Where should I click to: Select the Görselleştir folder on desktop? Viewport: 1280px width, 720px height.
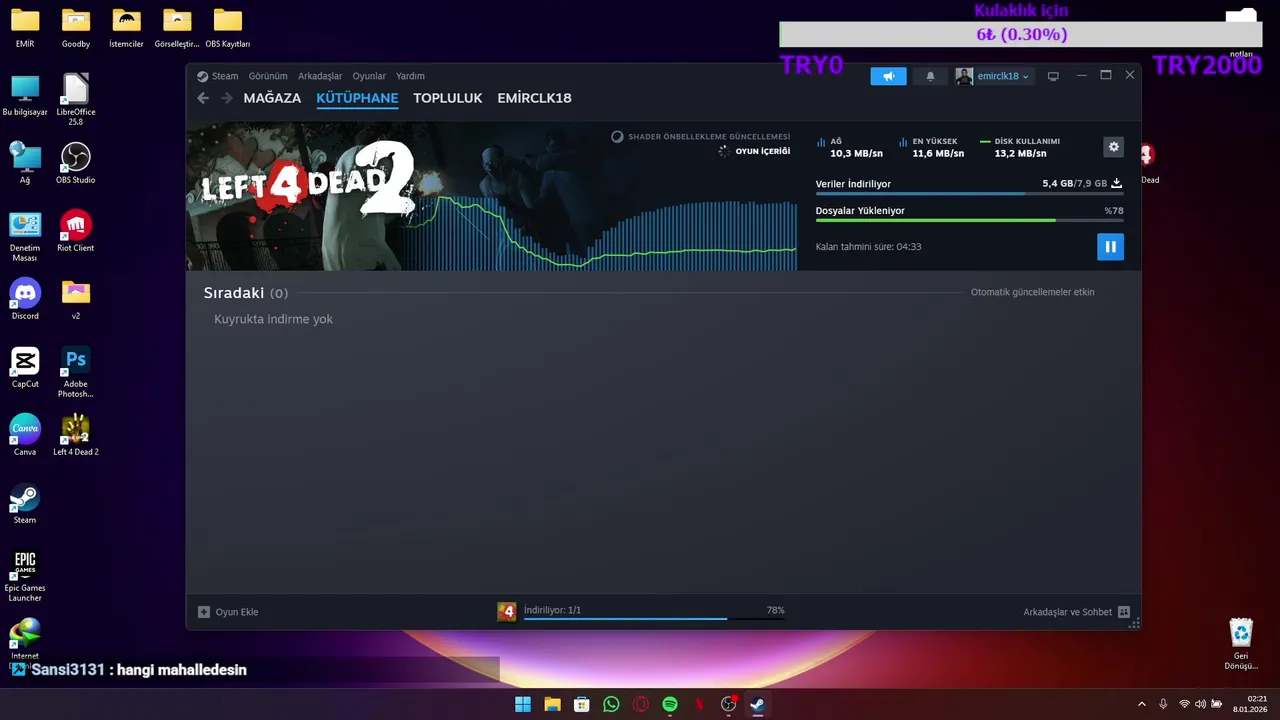(177, 29)
